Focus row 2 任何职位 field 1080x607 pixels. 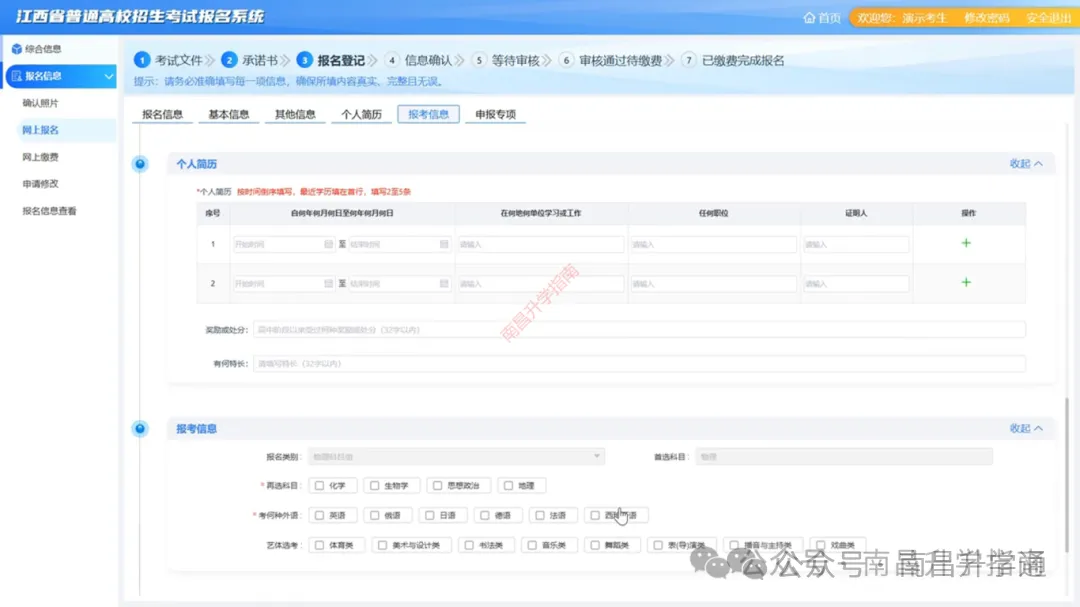tap(713, 283)
